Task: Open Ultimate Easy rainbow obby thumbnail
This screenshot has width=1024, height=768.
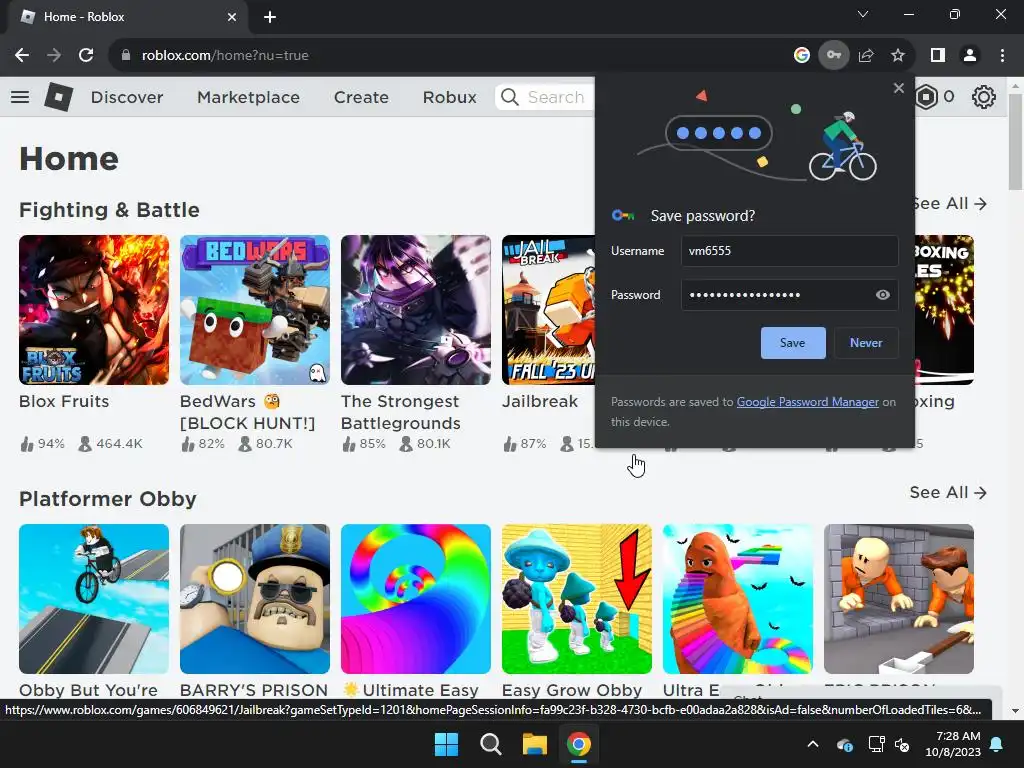Action: click(415, 599)
